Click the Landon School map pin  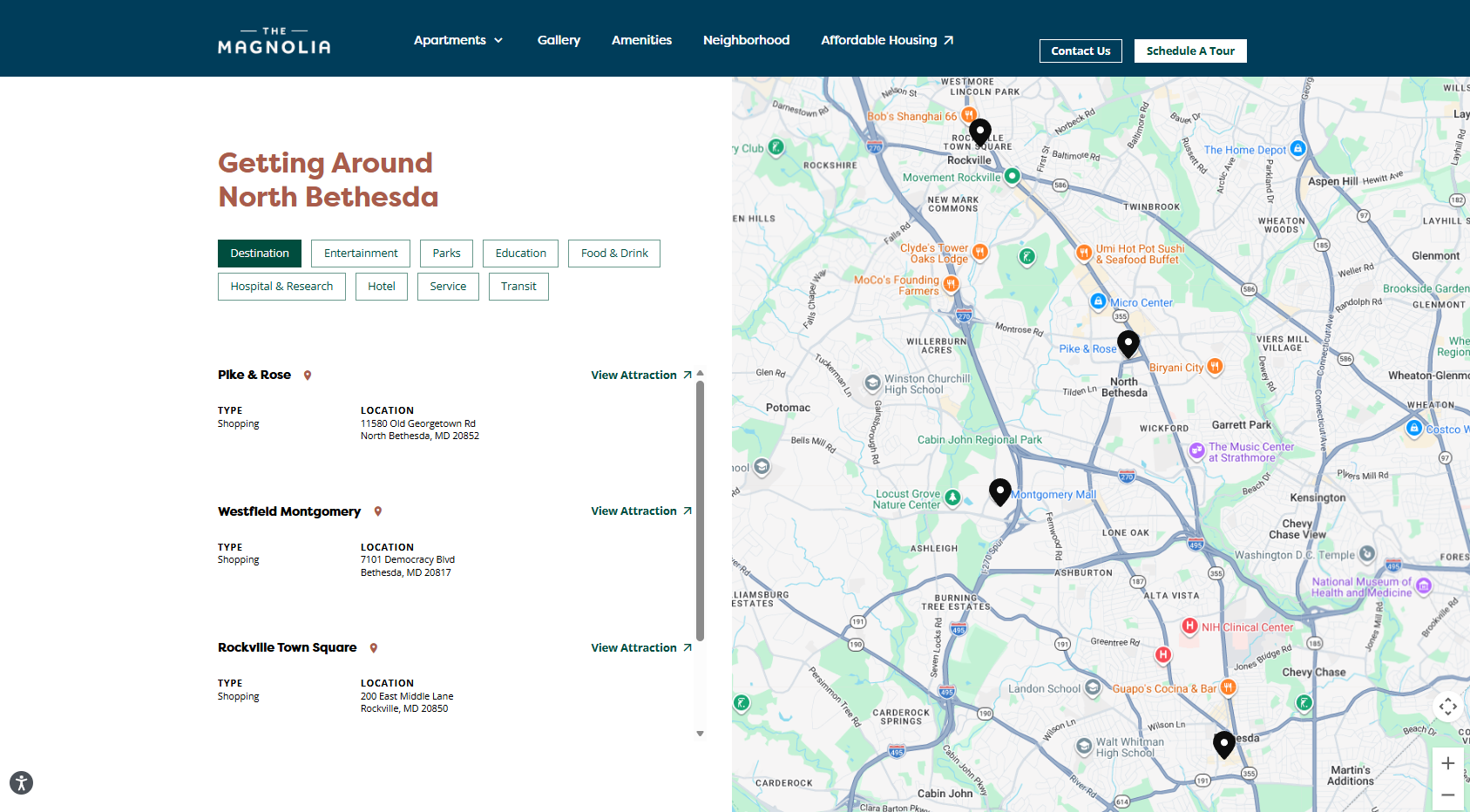1093,687
